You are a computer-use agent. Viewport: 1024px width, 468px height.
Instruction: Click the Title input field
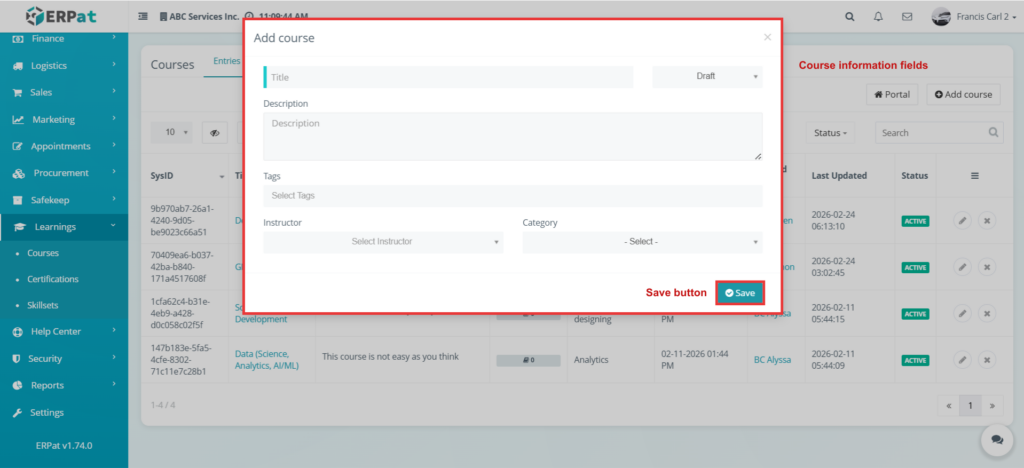tap(449, 77)
